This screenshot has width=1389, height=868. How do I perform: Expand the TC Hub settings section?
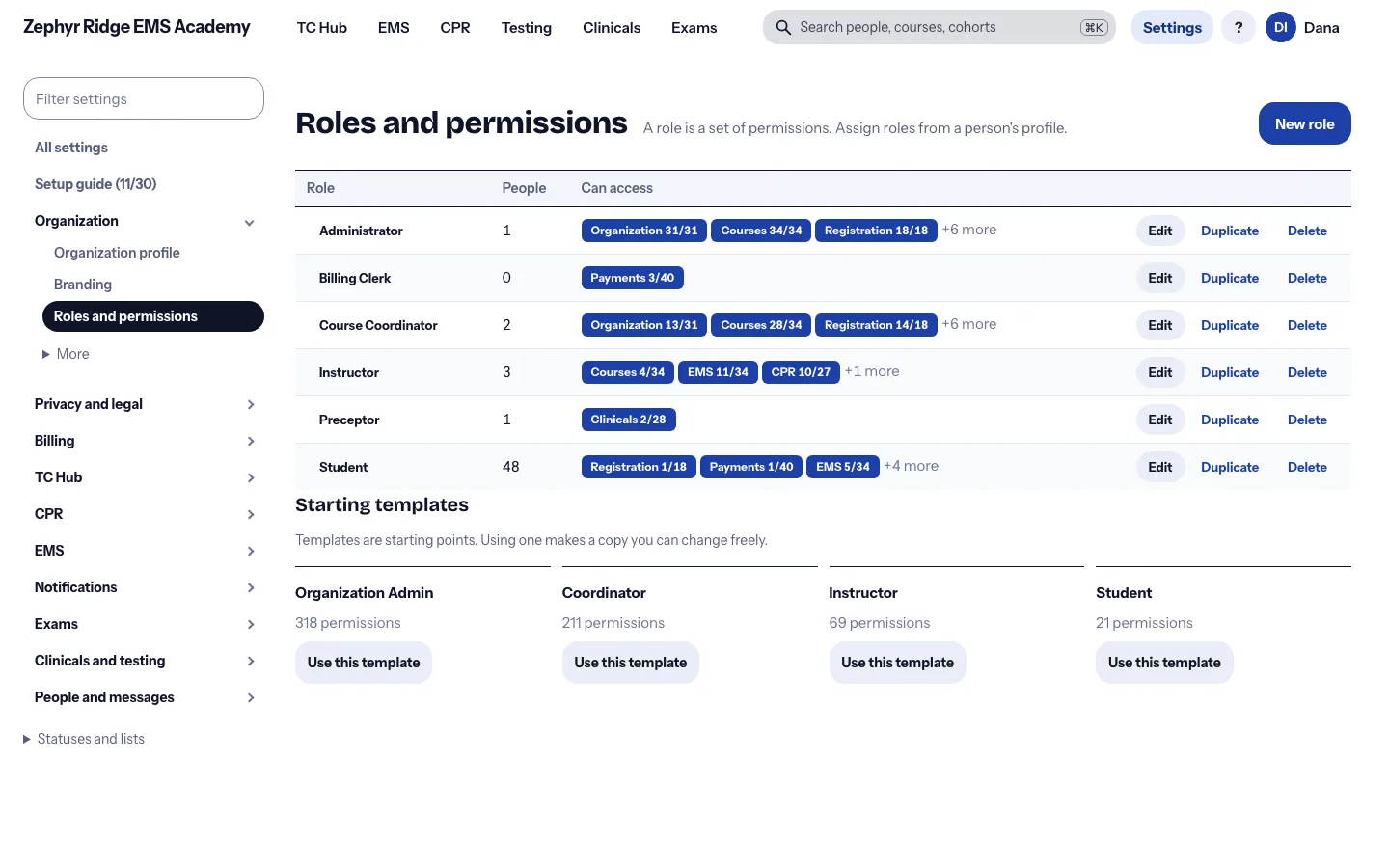click(x=145, y=477)
